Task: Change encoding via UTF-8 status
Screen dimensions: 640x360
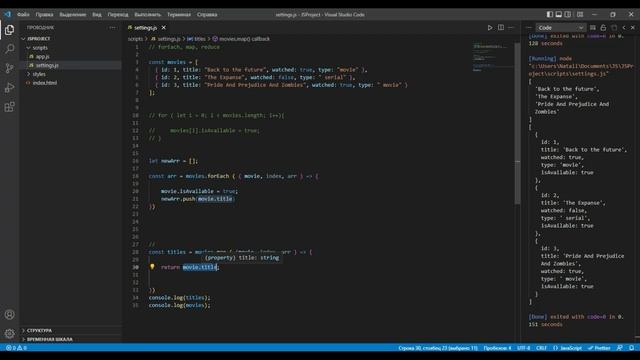Action: click(524, 348)
